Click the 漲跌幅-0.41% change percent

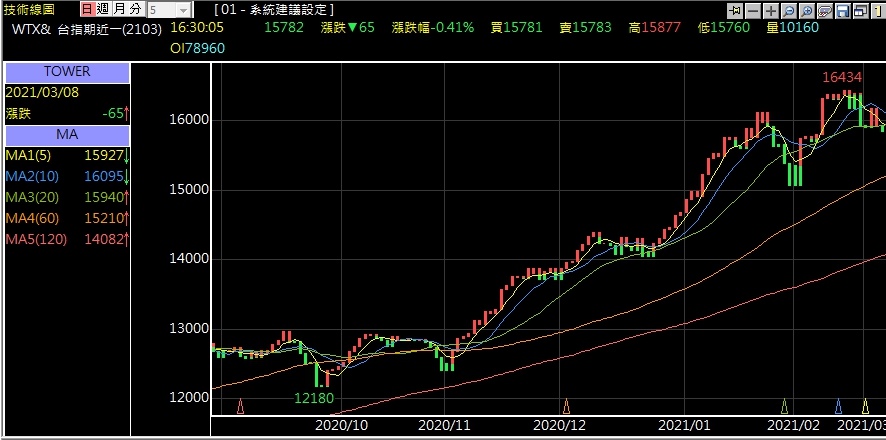[433, 27]
